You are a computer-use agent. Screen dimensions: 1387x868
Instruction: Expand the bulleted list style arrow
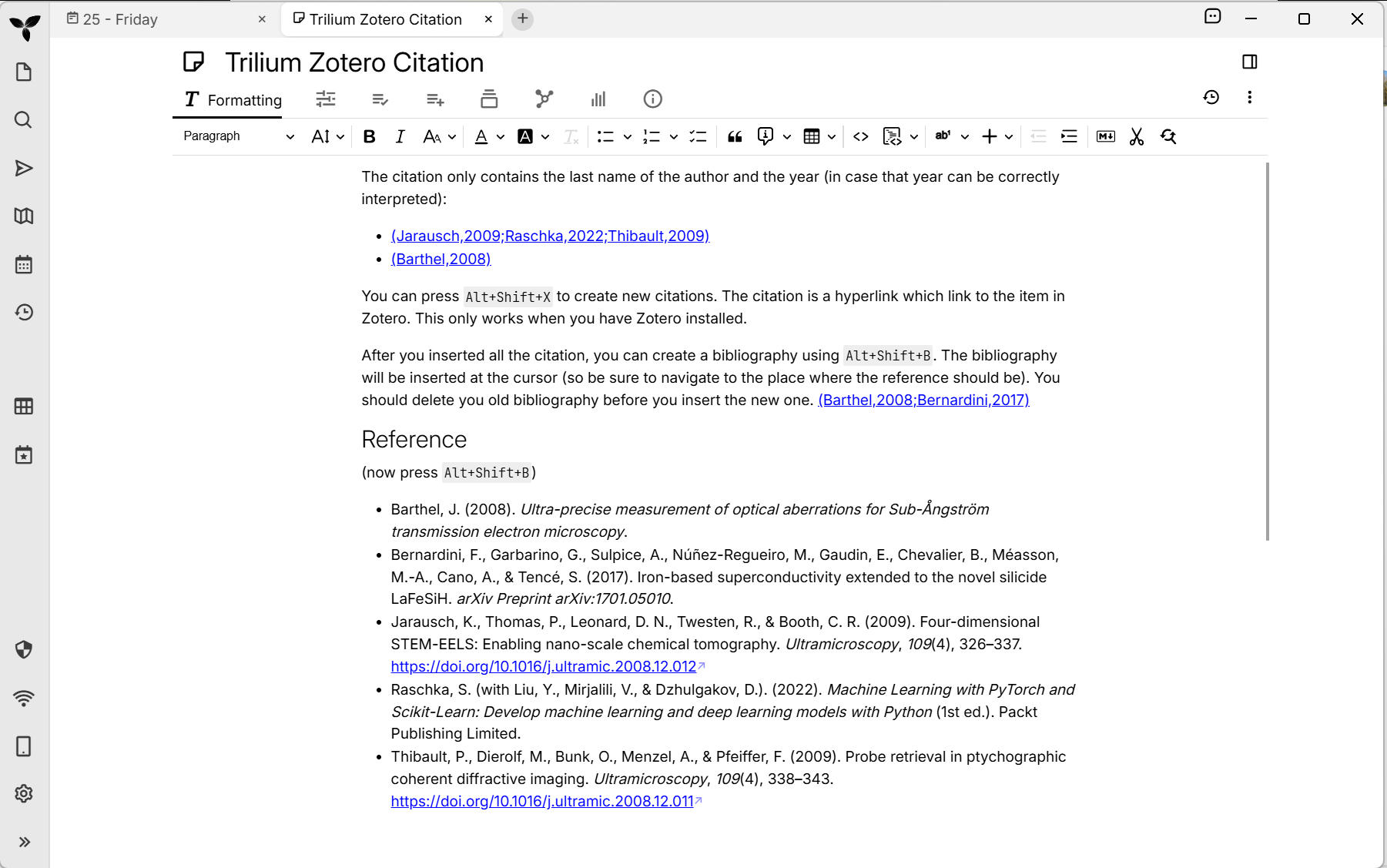click(x=628, y=137)
